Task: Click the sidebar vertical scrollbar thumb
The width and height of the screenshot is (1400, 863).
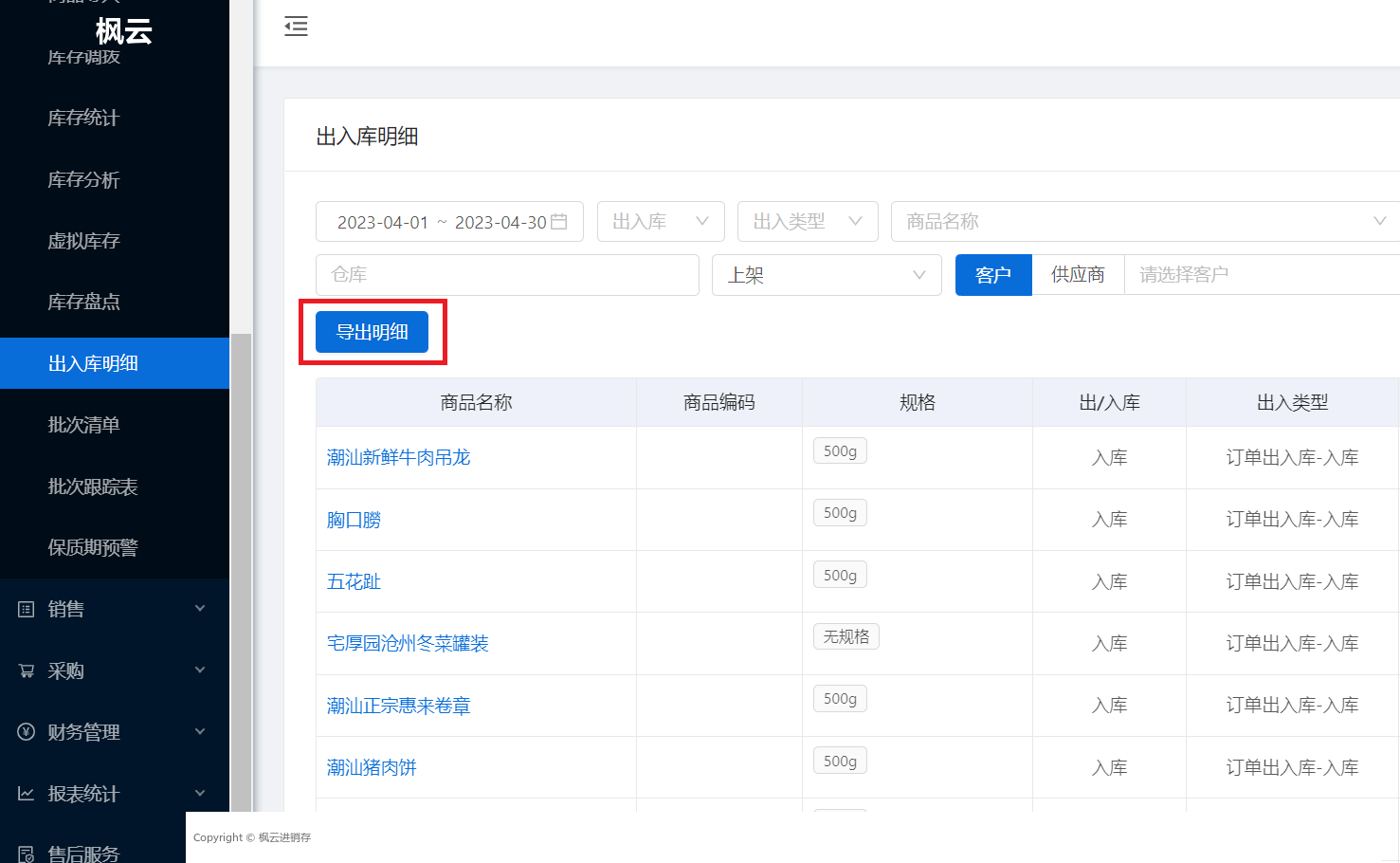Action: 242,573
